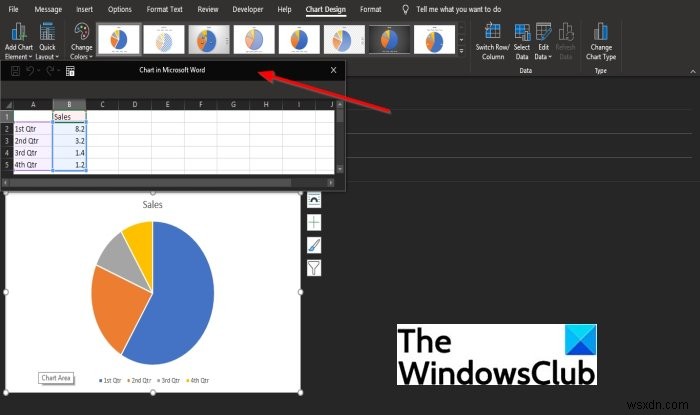Open the Review tab
Screen dimensions: 700x415
click(208, 9)
